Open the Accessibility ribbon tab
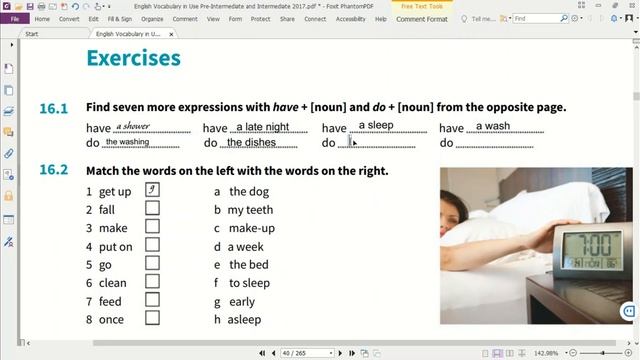Screen dimensions: 640x360 pos(351,19)
